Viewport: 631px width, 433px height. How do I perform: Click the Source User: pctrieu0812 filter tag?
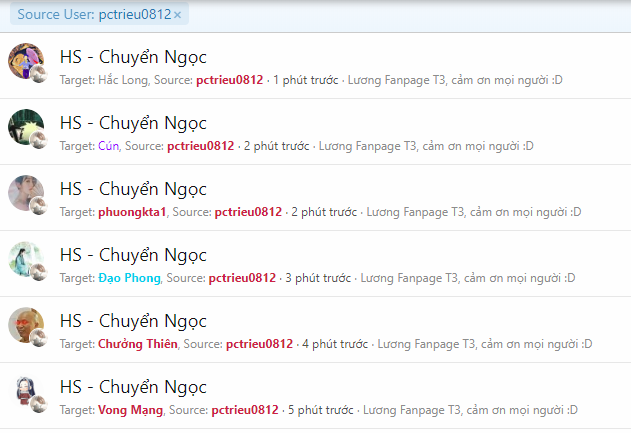pyautogui.click(x=99, y=14)
